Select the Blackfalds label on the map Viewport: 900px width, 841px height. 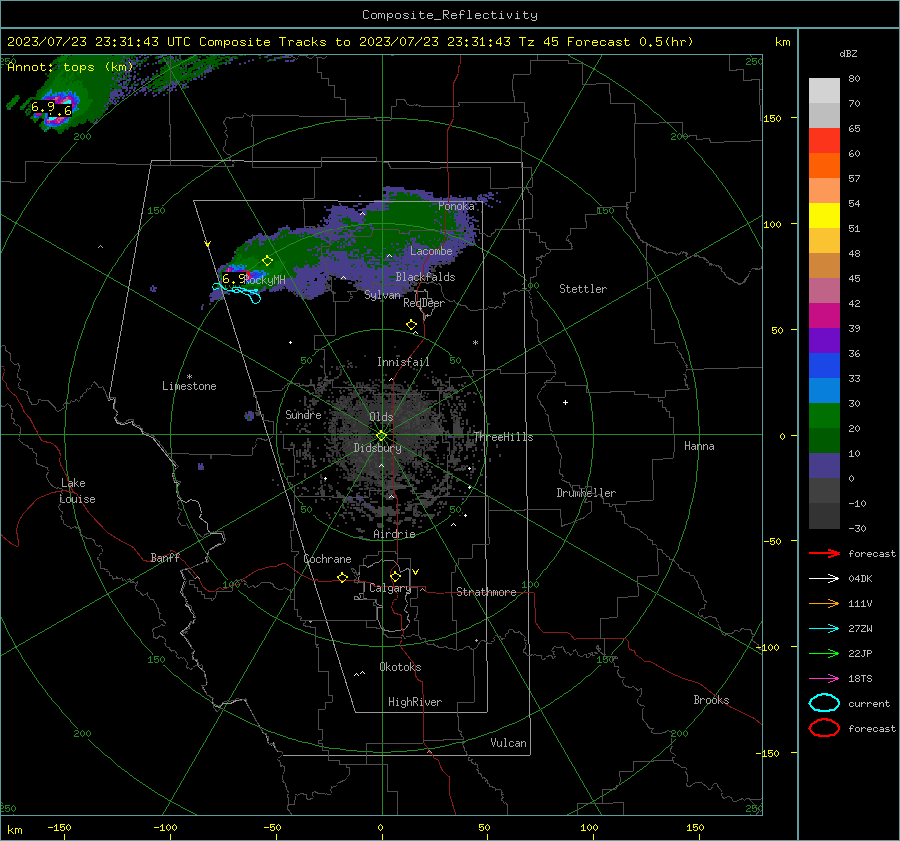(425, 277)
